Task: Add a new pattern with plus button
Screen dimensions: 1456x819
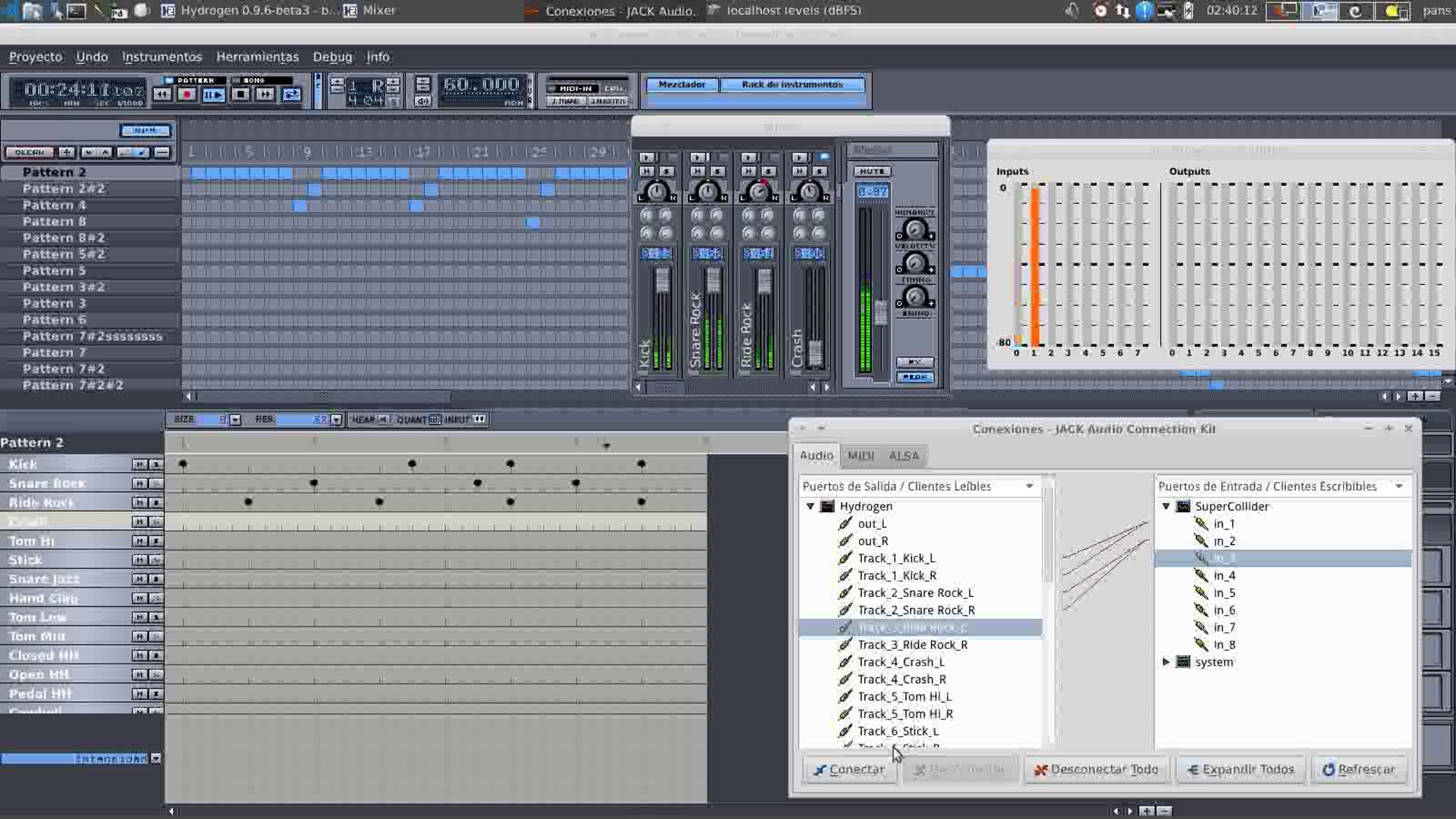Action: pos(67,152)
